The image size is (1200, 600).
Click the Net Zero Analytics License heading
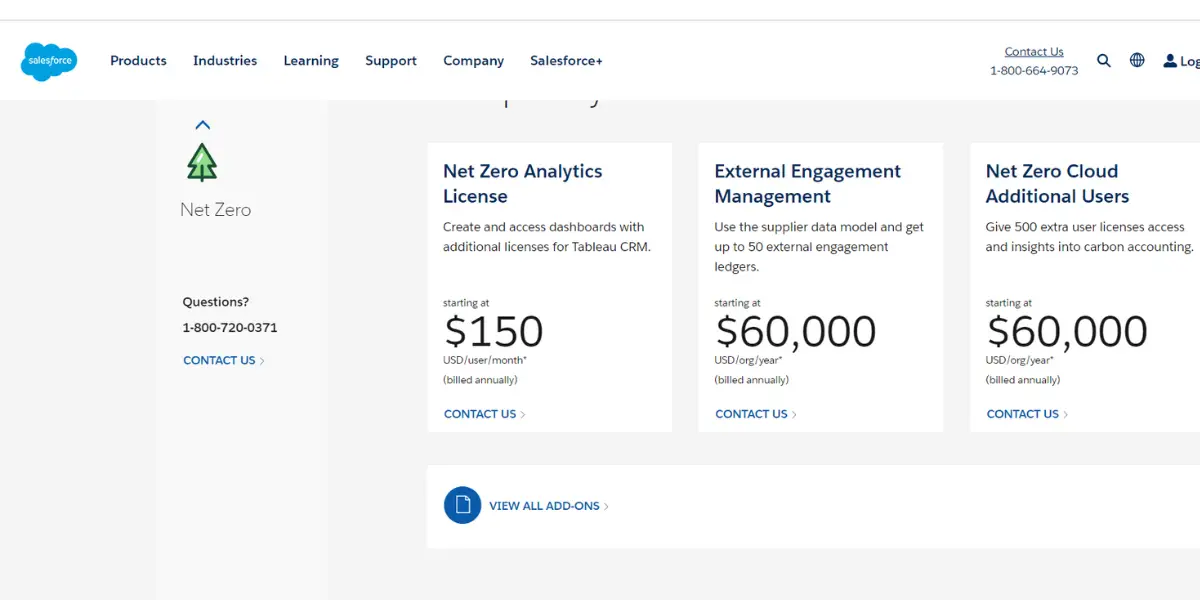pos(523,184)
